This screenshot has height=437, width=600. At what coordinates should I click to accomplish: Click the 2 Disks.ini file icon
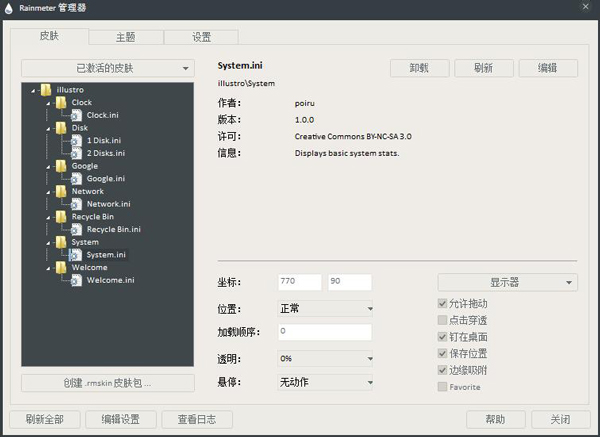[x=76, y=153]
